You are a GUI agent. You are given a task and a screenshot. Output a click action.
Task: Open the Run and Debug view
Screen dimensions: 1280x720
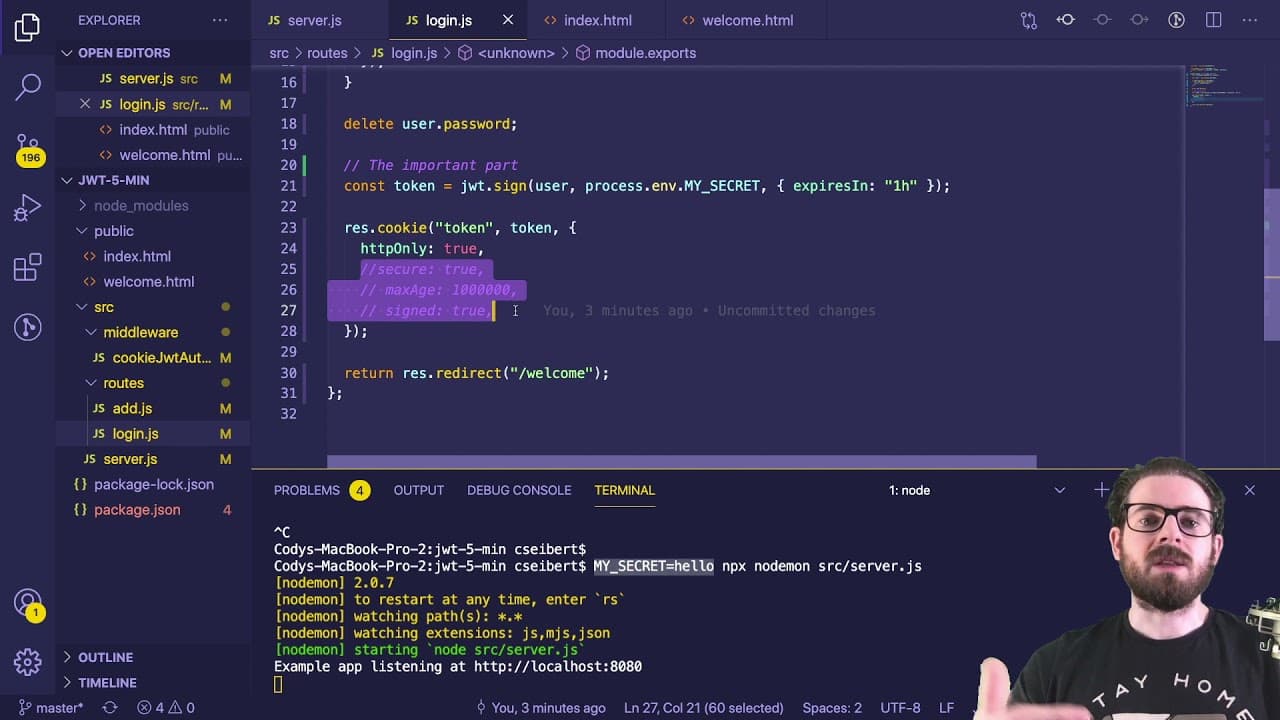point(28,207)
